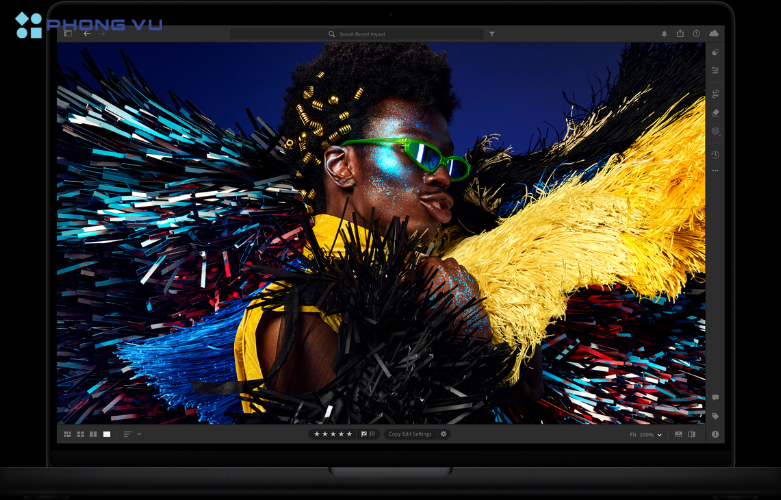The image size is (781, 500).
Task: Click the Share export icon
Action: (680, 33)
